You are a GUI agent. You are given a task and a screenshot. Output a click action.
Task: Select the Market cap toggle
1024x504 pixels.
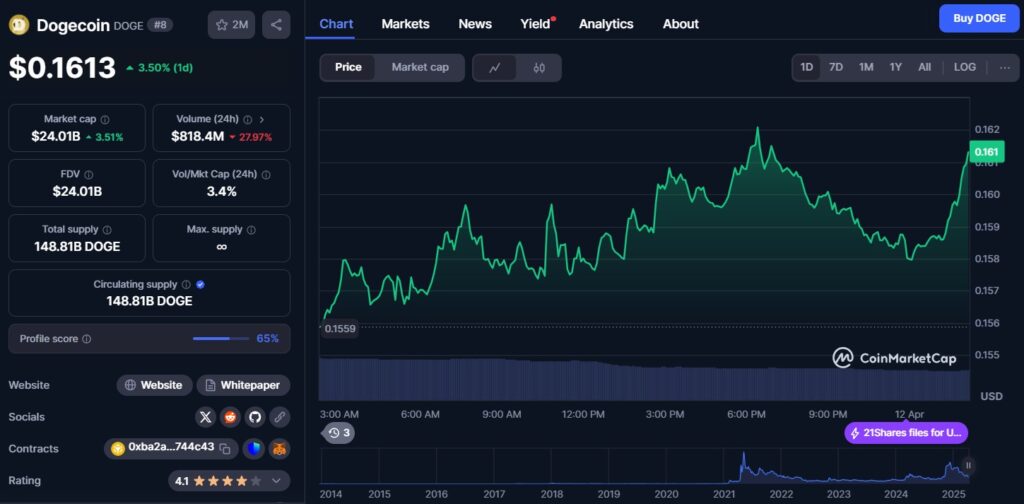coord(420,67)
